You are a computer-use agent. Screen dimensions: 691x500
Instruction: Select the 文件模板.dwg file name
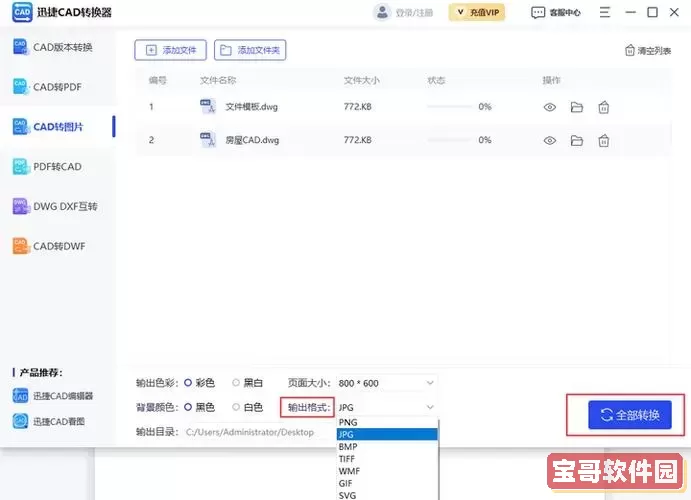tap(252, 107)
